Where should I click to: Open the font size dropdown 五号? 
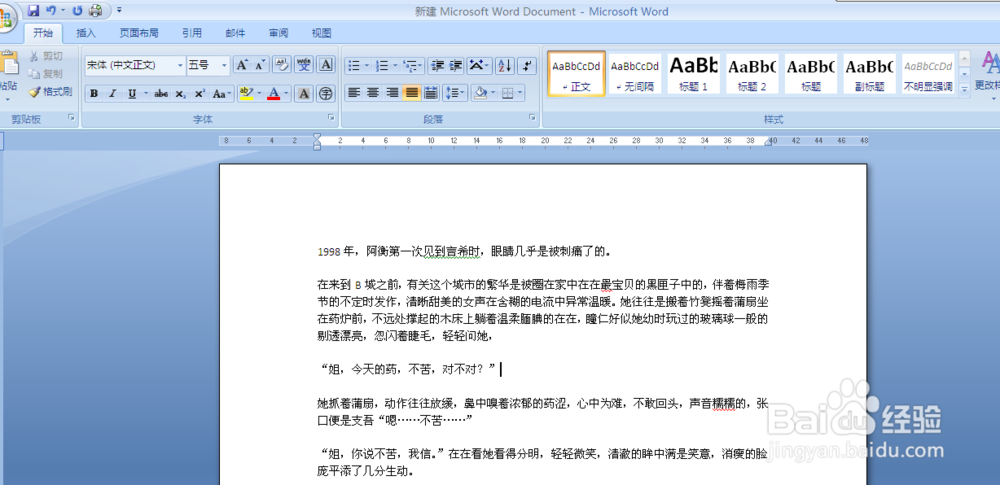[x=224, y=65]
